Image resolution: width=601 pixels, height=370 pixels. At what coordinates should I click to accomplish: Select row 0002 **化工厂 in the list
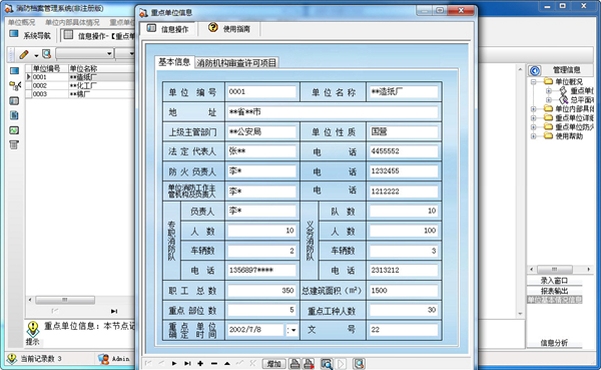80,86
